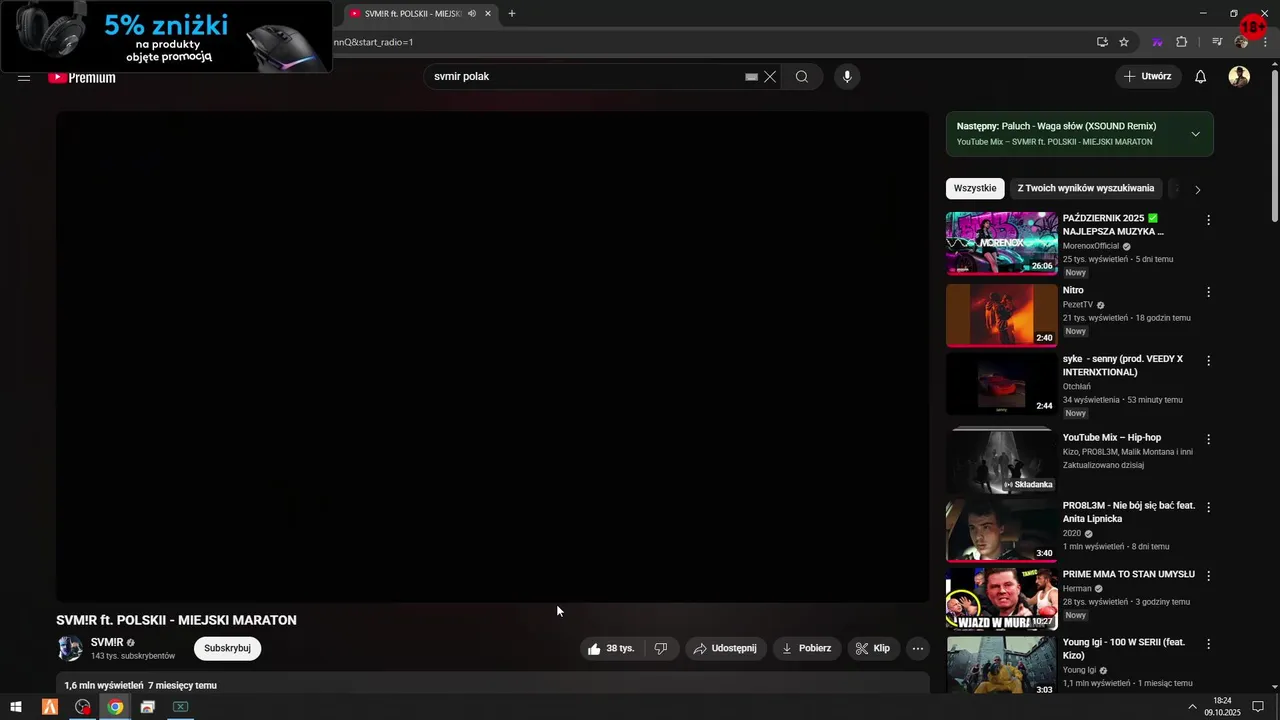Open options for PRO8L3M video

[1208, 507]
